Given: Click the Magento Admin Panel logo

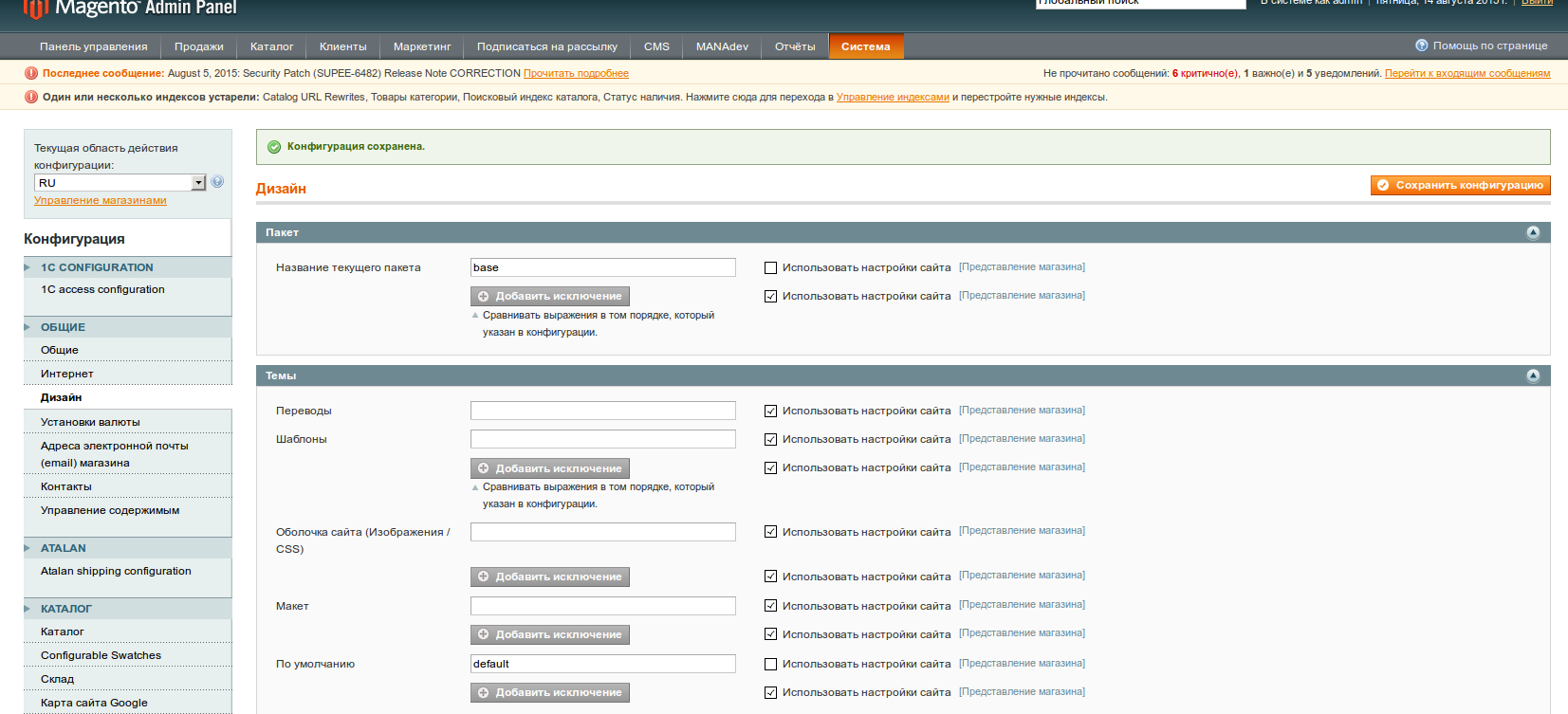Looking at the screenshot, I should pyautogui.click(x=130, y=9).
